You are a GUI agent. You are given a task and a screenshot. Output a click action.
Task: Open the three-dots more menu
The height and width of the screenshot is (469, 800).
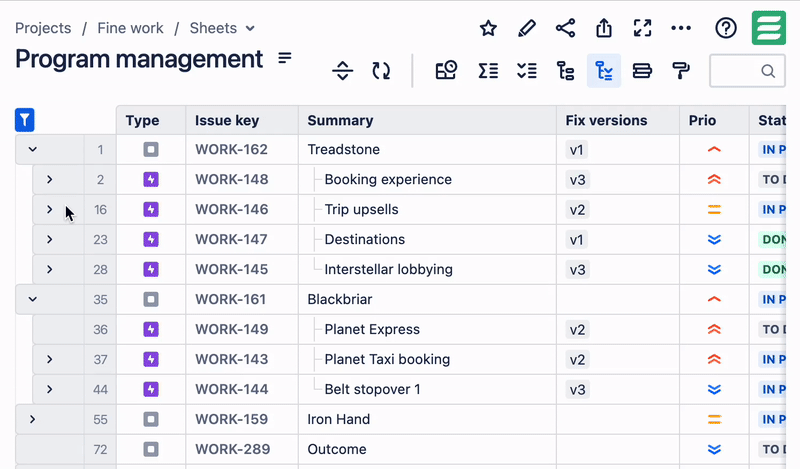tap(681, 28)
